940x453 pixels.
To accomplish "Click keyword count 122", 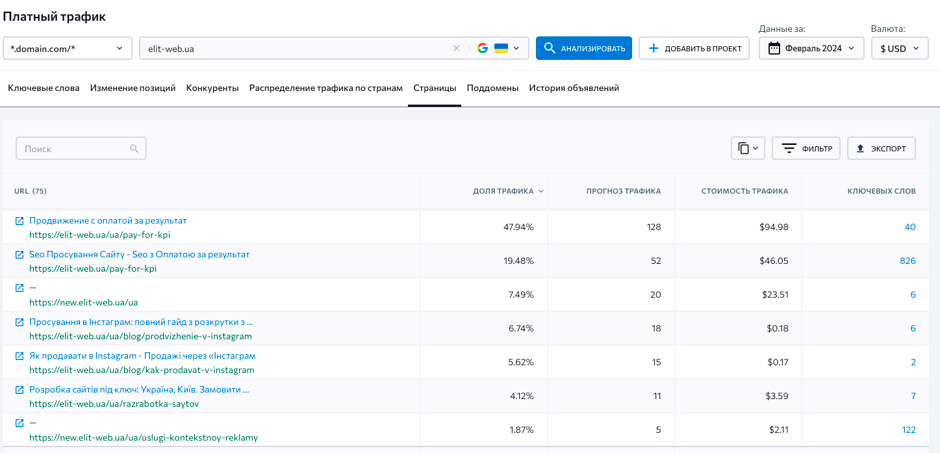I will pyautogui.click(x=909, y=430).
